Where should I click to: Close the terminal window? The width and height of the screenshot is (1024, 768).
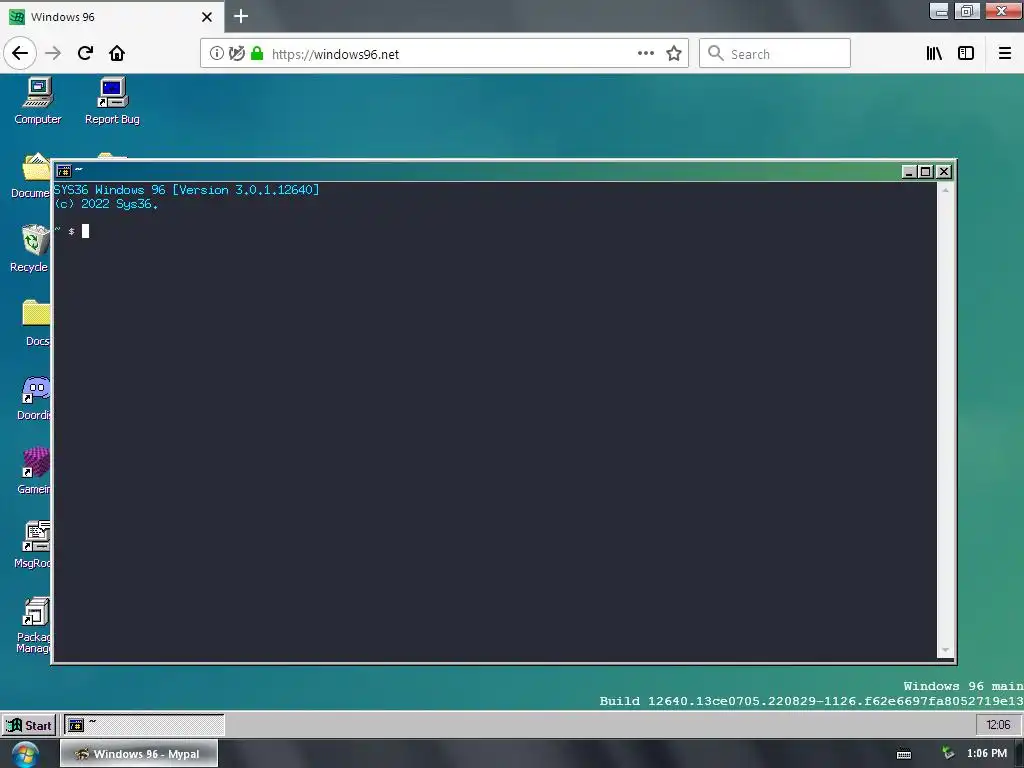point(944,172)
